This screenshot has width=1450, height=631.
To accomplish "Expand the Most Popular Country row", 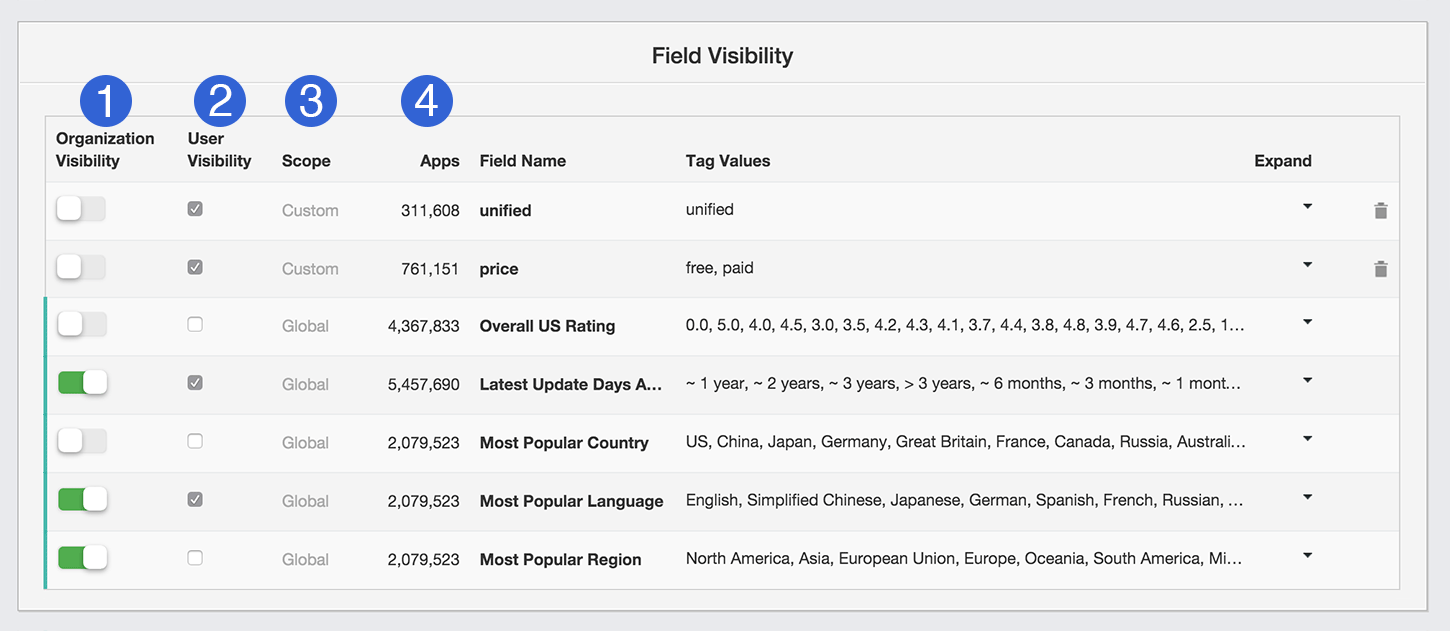I will coord(1307,439).
